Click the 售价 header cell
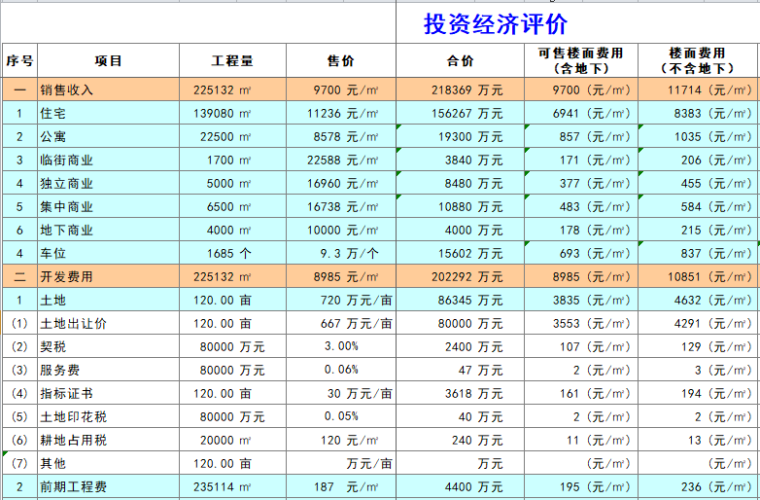Screen dimensions: 760x500 pos(341,61)
